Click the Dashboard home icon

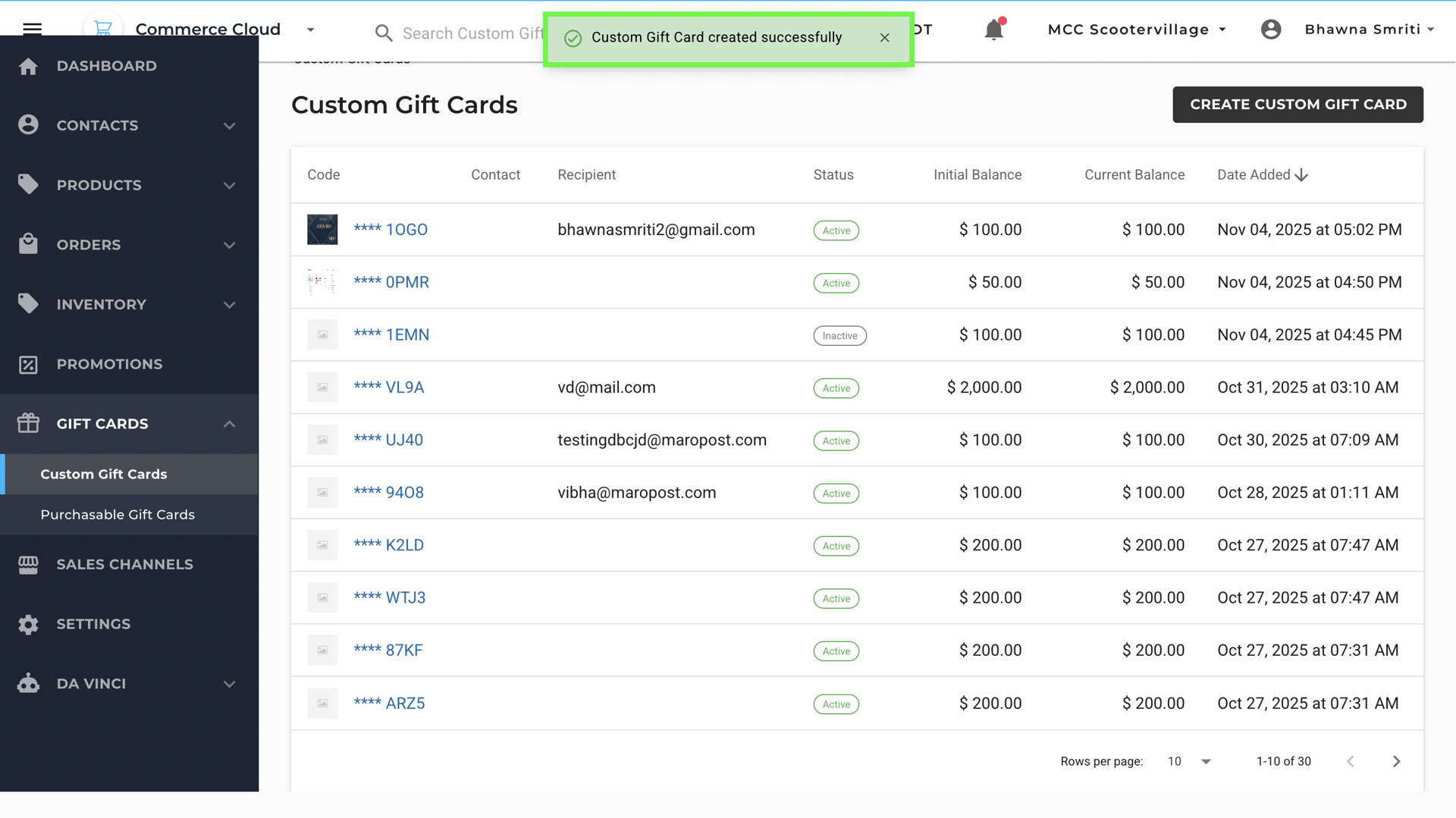point(28,66)
